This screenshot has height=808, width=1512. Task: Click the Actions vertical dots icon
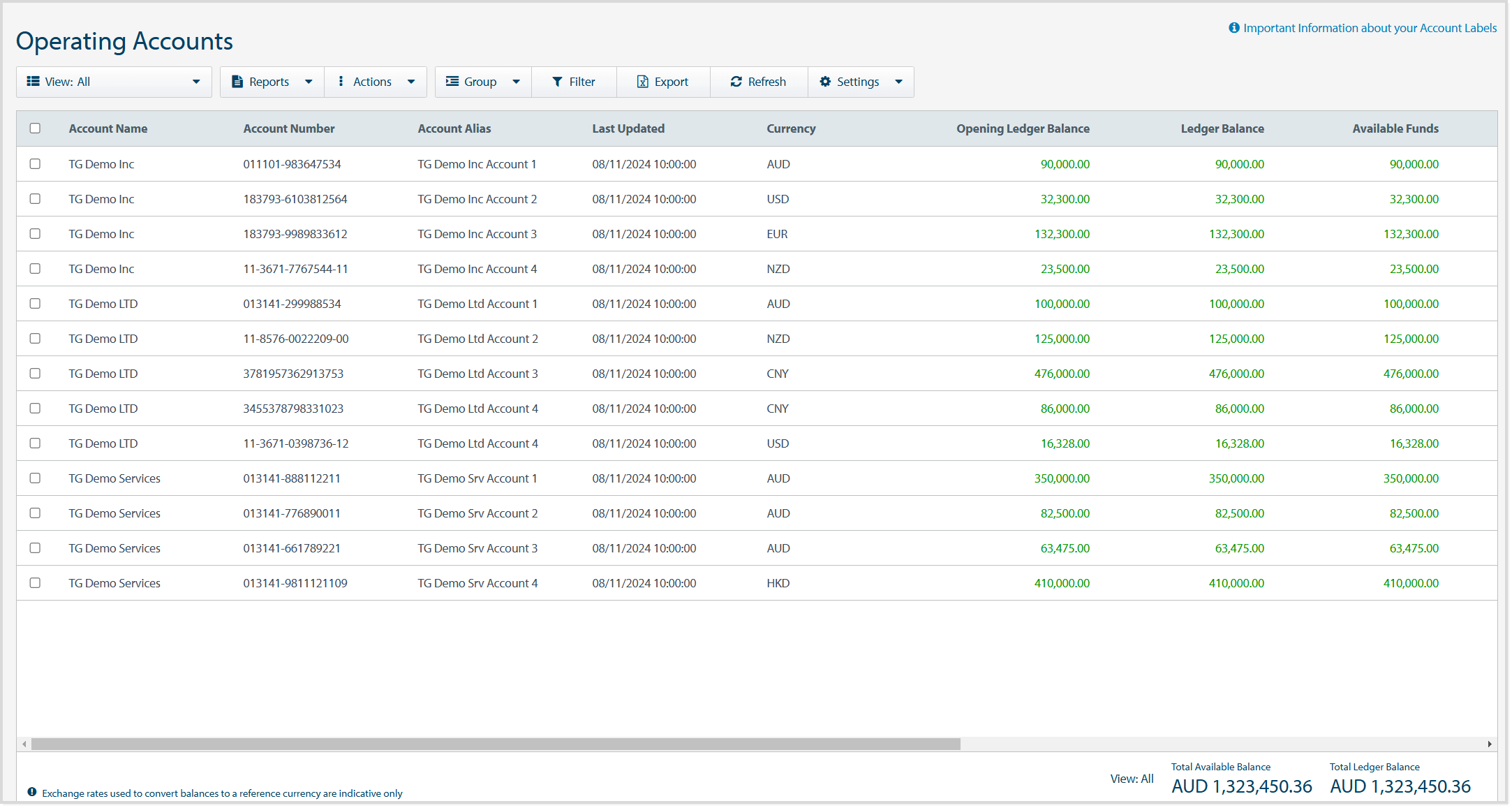pyautogui.click(x=341, y=82)
